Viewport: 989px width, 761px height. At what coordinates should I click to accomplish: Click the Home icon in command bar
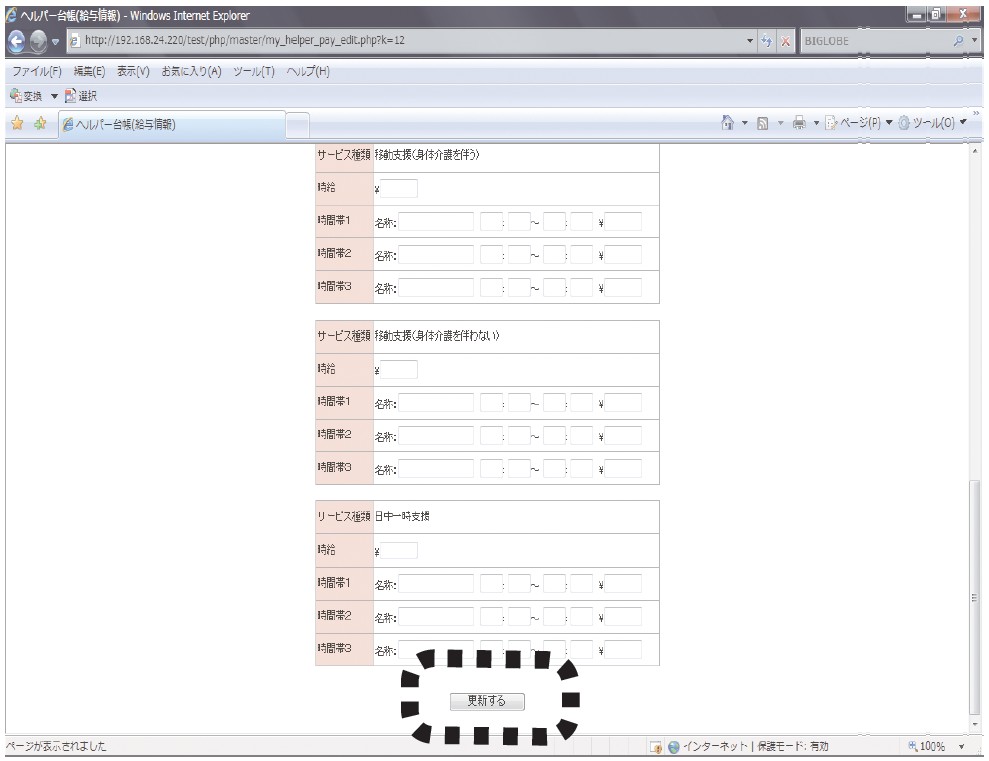point(727,123)
